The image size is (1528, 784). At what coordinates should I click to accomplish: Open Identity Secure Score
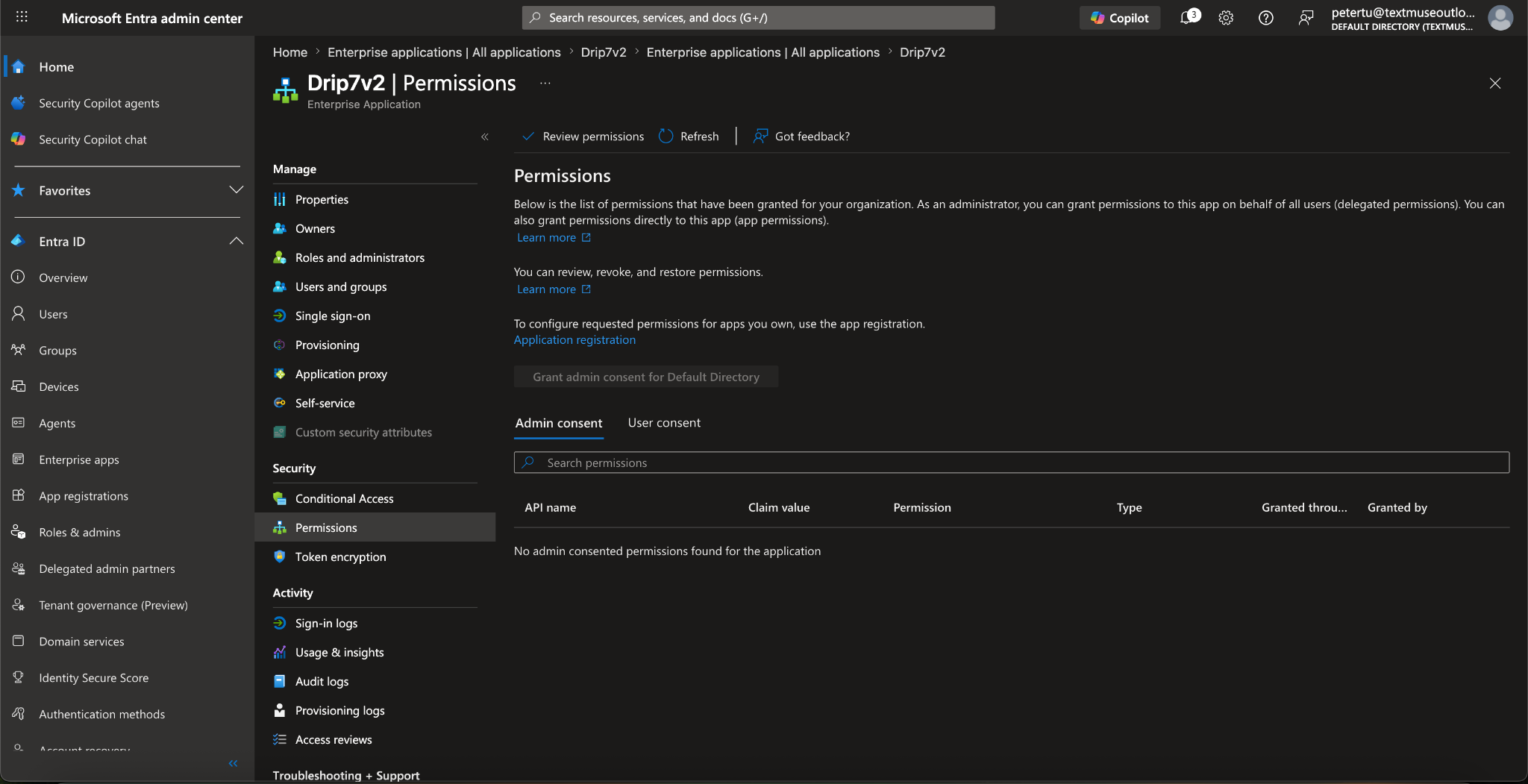[x=94, y=678]
